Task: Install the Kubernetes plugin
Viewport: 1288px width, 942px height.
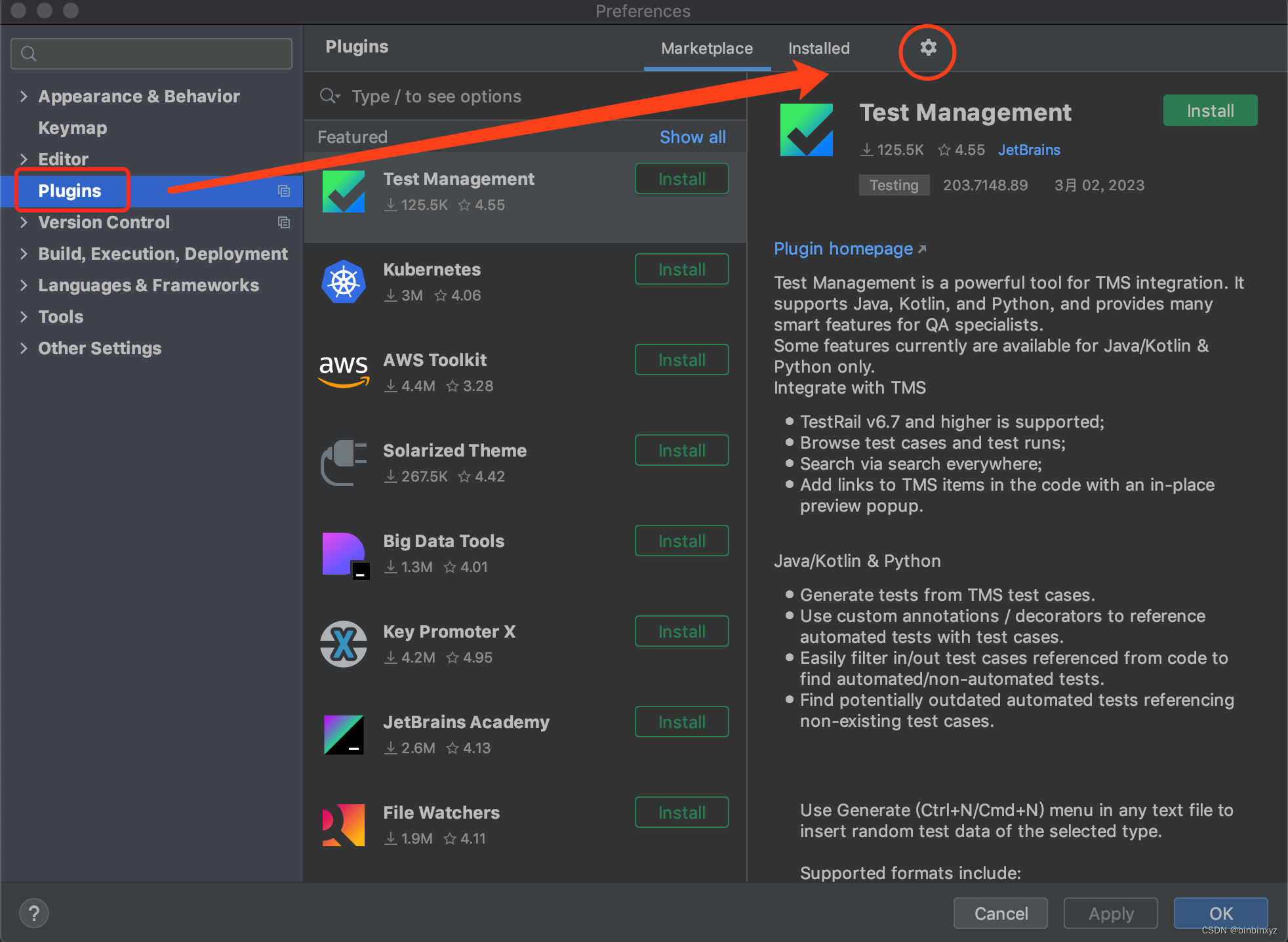Action: pyautogui.click(x=682, y=269)
